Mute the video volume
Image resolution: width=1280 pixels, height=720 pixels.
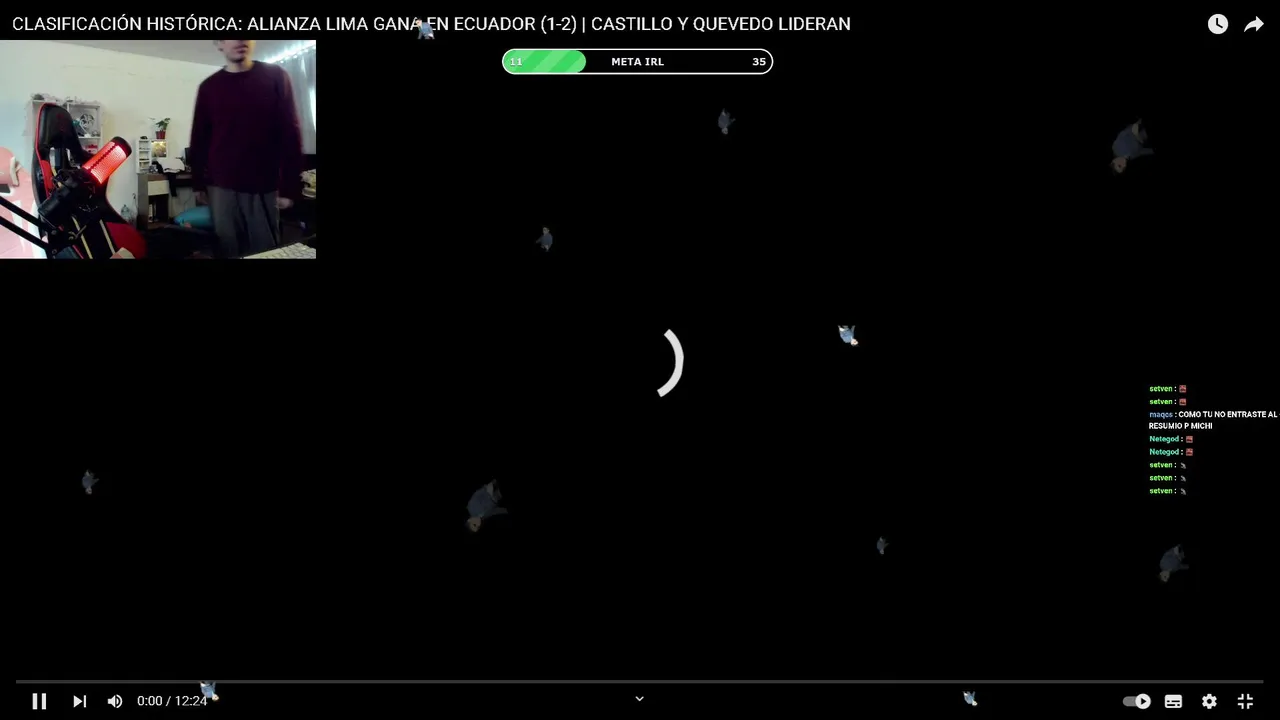click(115, 701)
